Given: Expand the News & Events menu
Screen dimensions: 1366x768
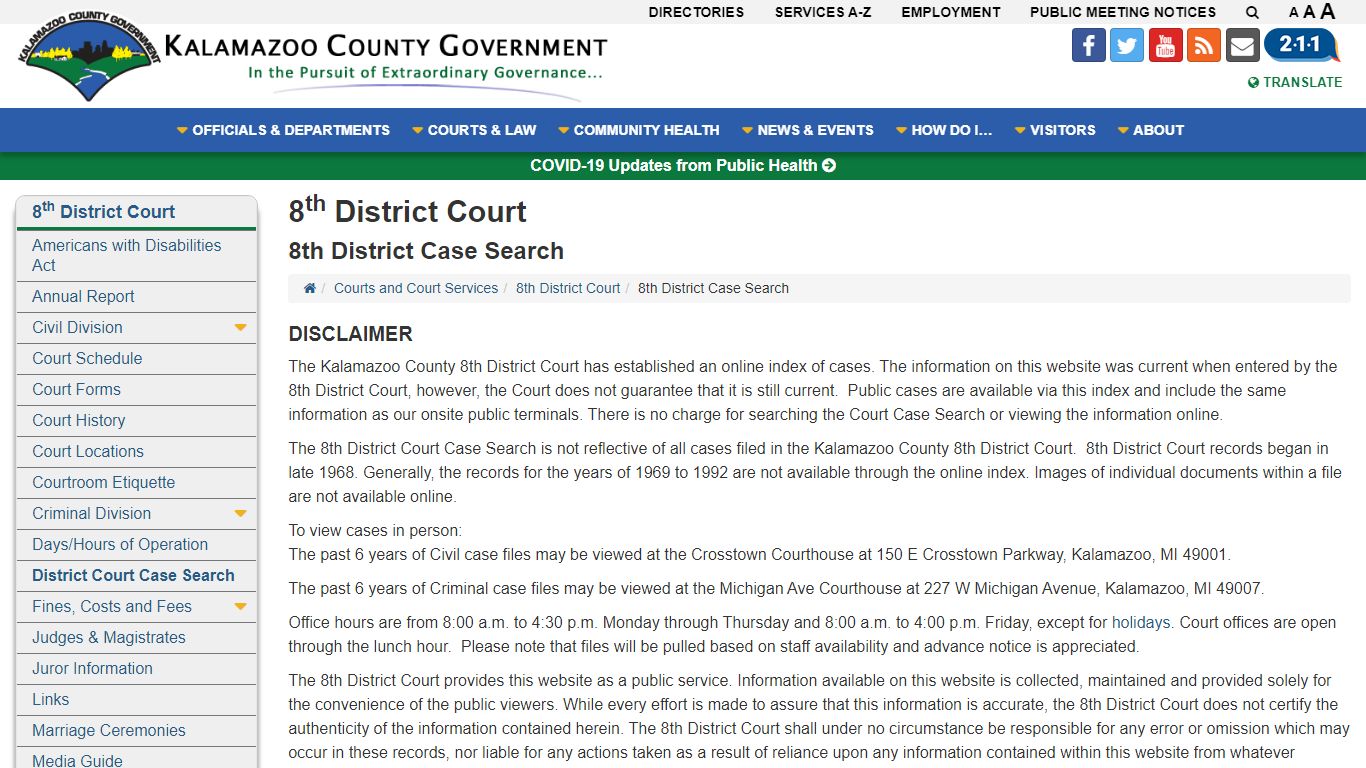Looking at the screenshot, I should pos(807,130).
